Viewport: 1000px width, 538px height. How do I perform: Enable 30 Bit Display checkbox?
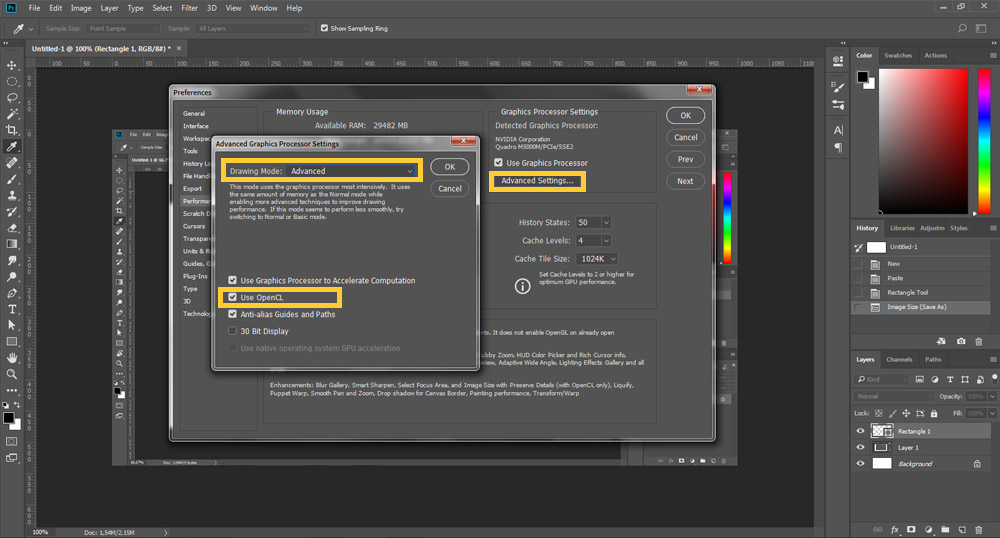(233, 331)
